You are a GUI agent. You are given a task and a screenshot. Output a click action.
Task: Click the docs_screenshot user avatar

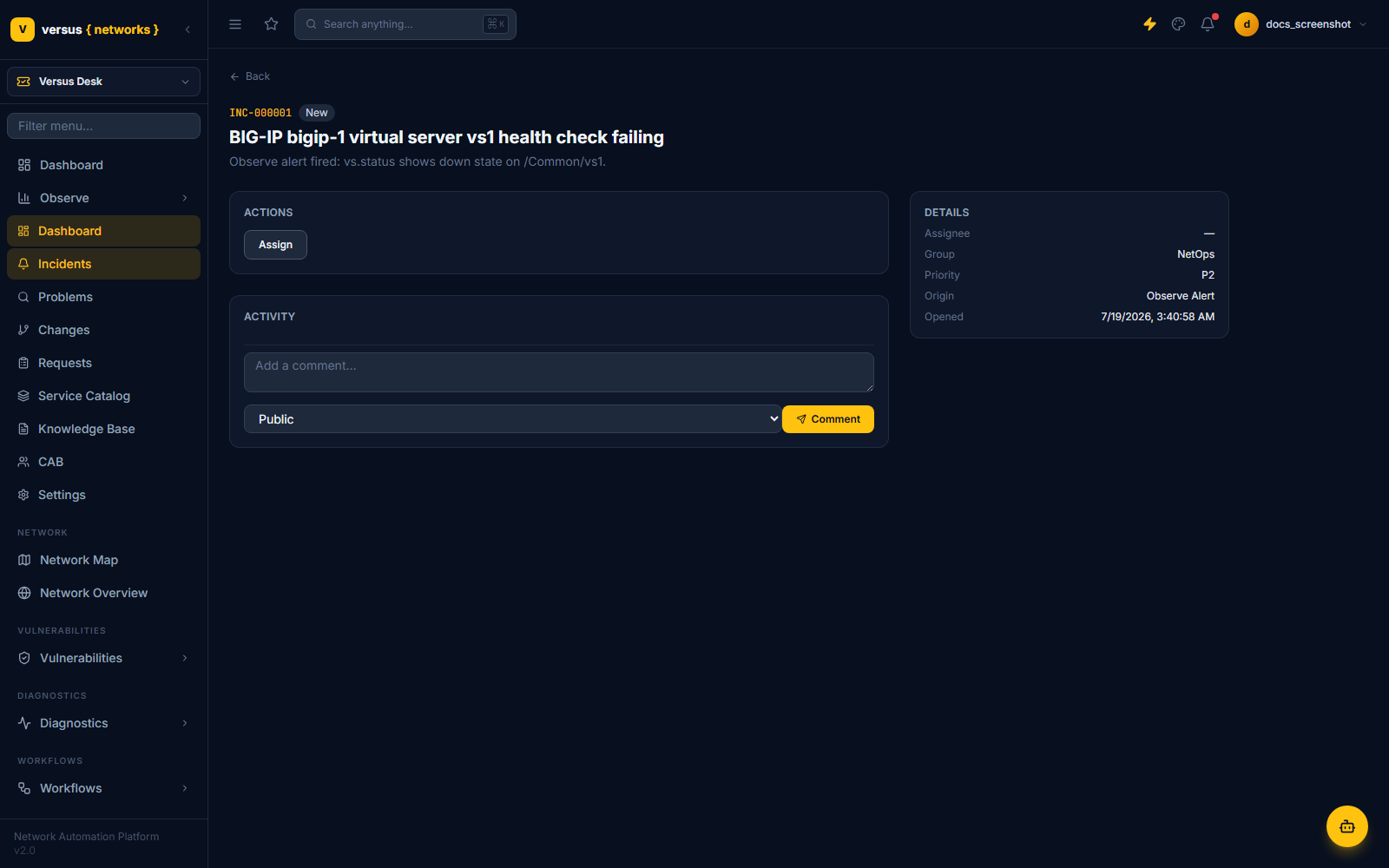tap(1247, 24)
